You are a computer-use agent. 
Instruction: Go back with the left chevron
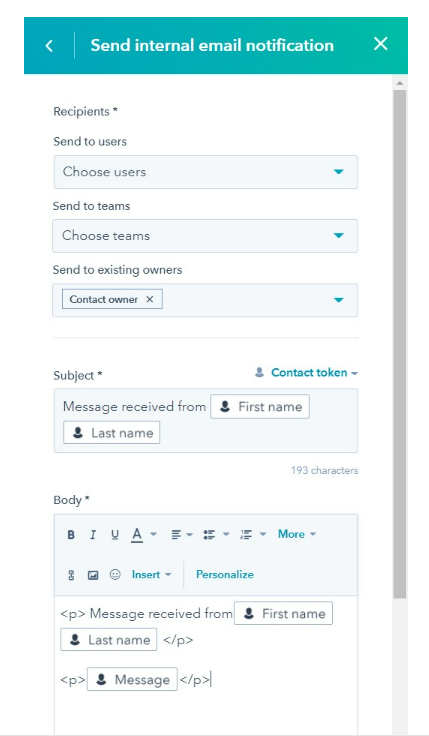[49, 46]
